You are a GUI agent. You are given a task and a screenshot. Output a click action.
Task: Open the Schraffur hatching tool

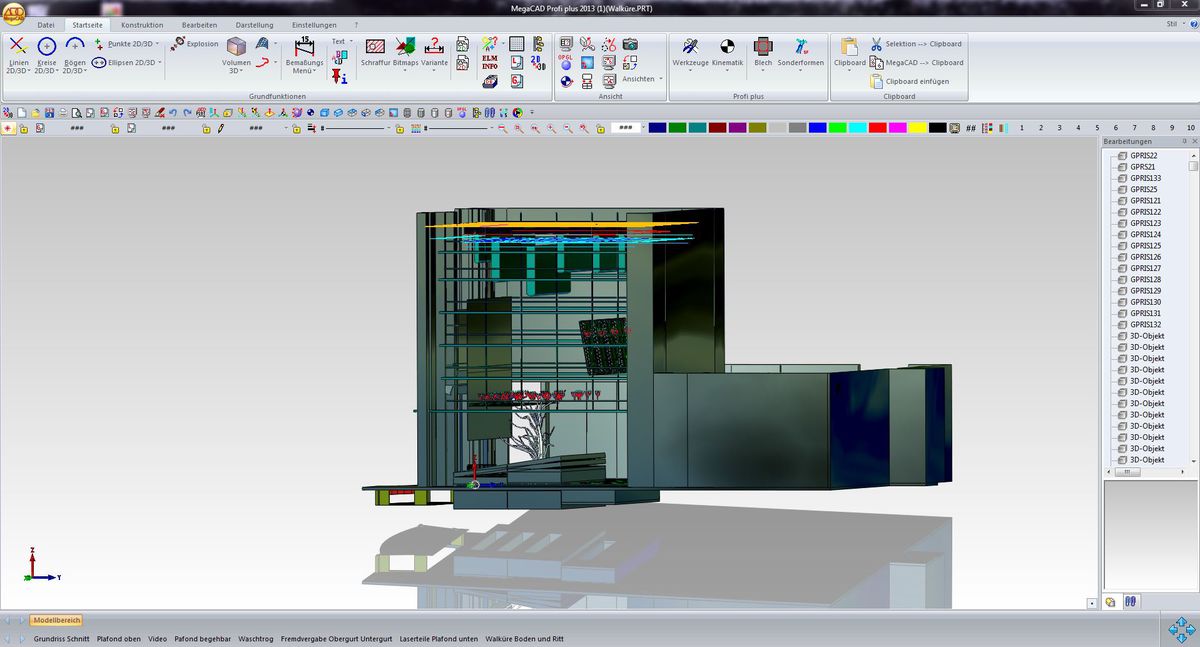tap(376, 48)
